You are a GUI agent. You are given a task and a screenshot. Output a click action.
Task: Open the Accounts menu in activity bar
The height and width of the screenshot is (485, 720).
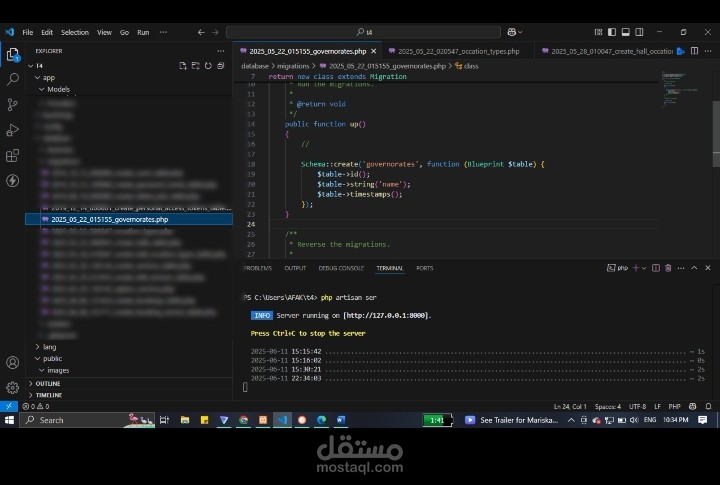(12, 362)
